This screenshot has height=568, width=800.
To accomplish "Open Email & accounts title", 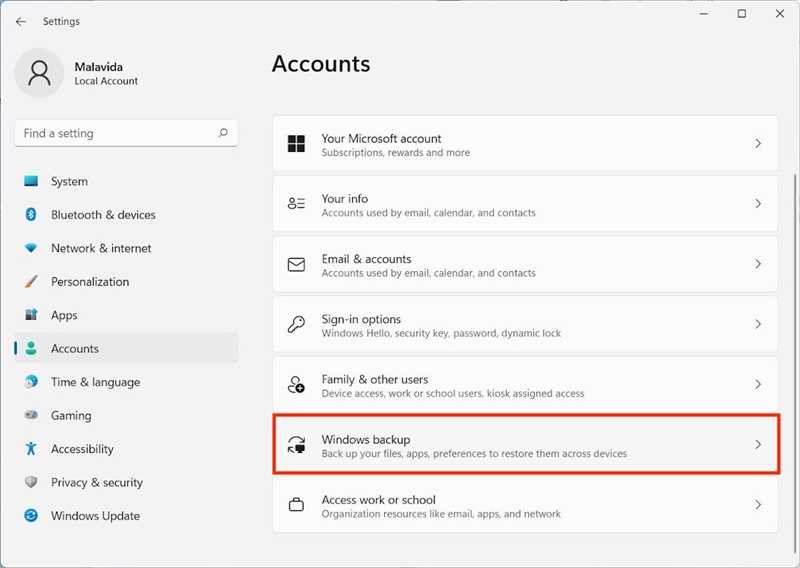I will pyautogui.click(x=366, y=259).
